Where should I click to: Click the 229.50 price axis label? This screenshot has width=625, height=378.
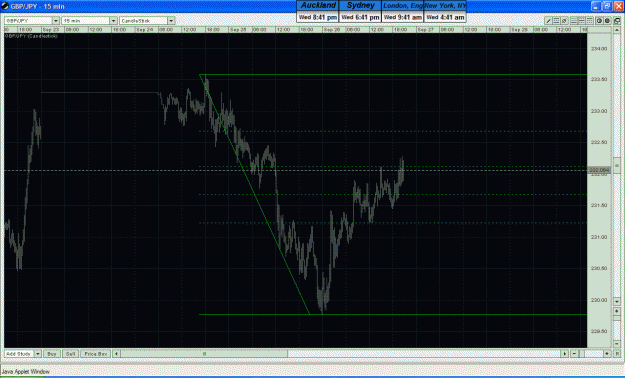pyautogui.click(x=599, y=331)
